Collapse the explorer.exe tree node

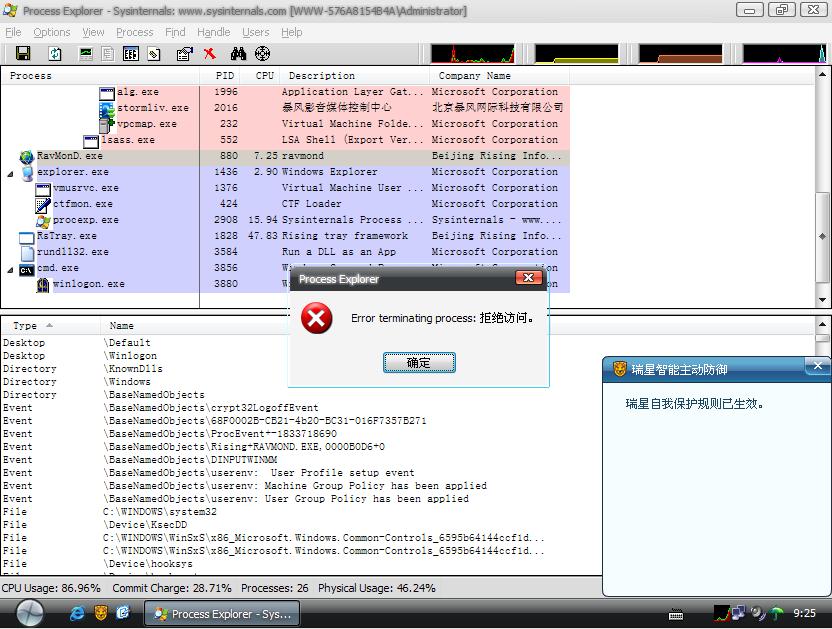pyautogui.click(x=10, y=174)
